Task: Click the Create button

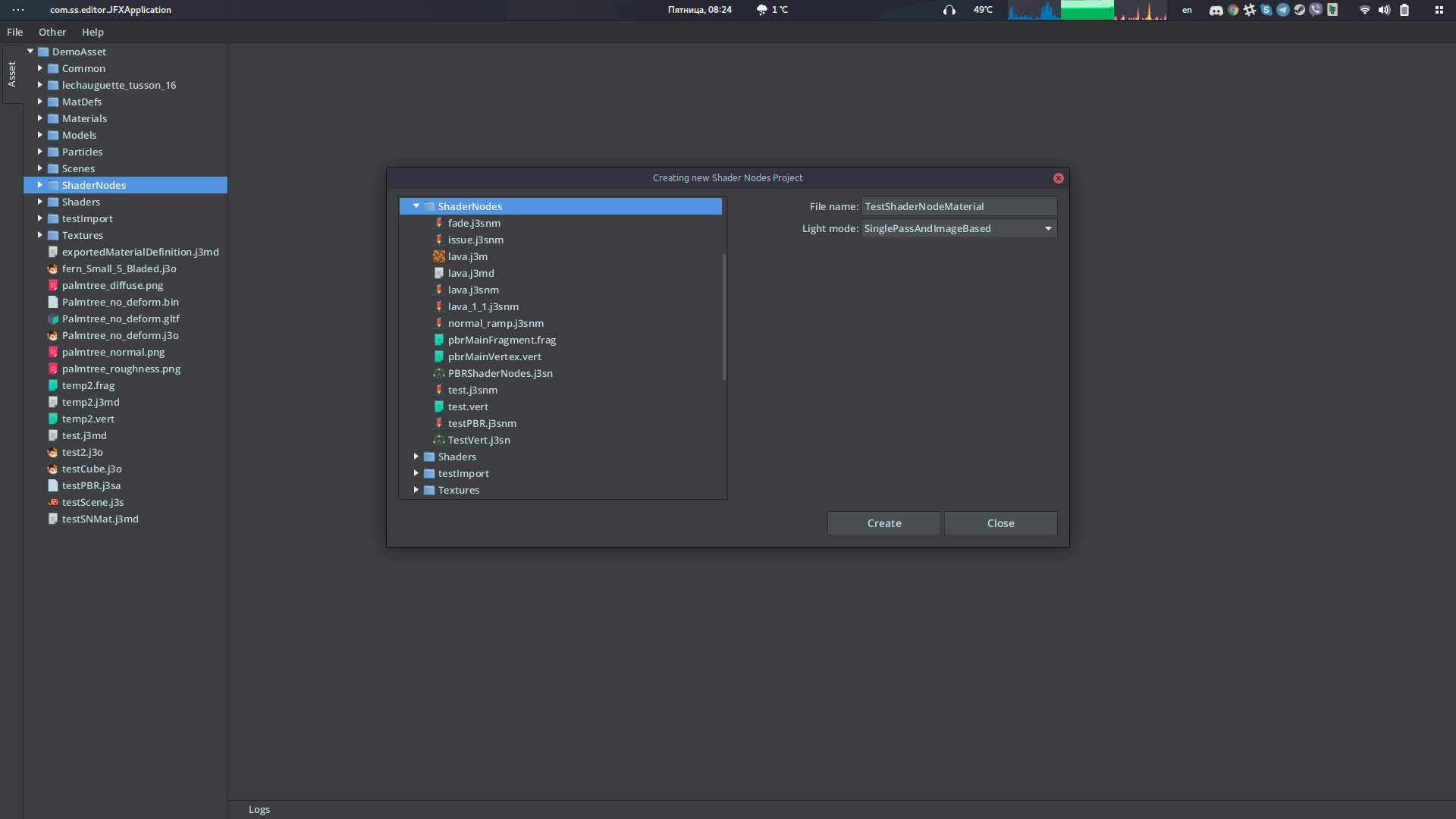Action: tap(884, 522)
